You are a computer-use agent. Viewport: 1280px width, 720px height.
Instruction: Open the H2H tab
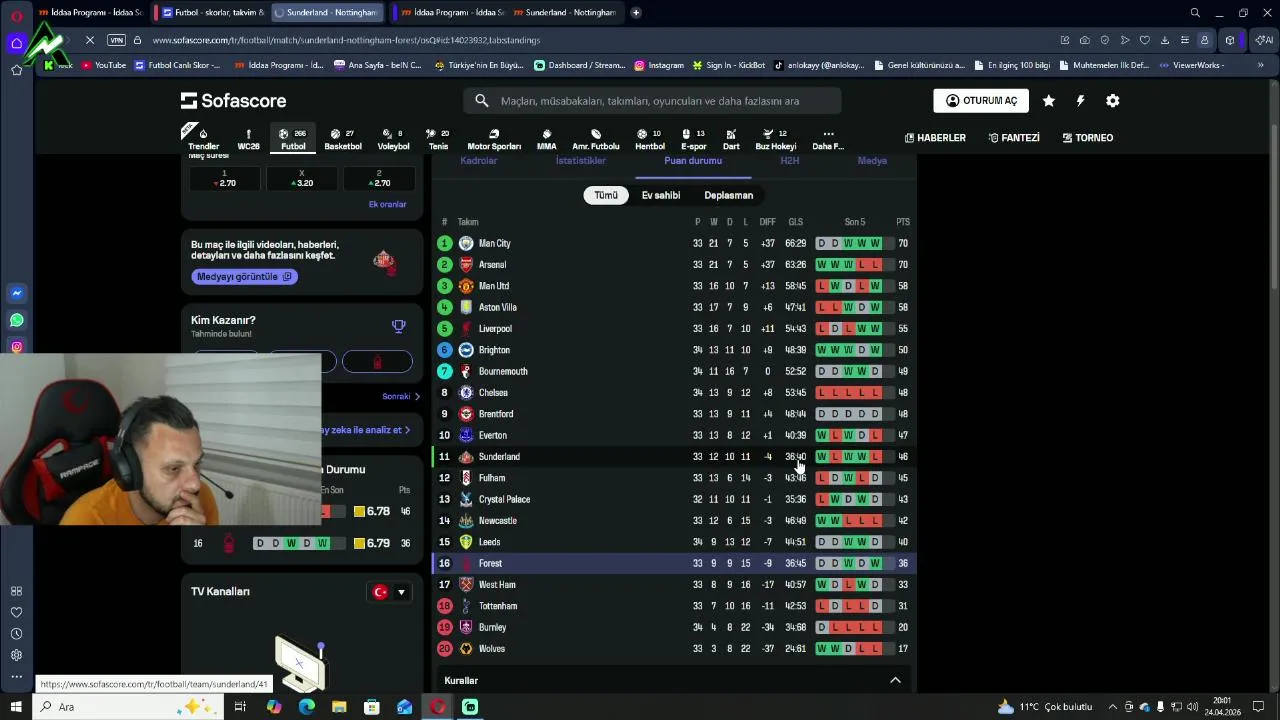[x=790, y=161]
